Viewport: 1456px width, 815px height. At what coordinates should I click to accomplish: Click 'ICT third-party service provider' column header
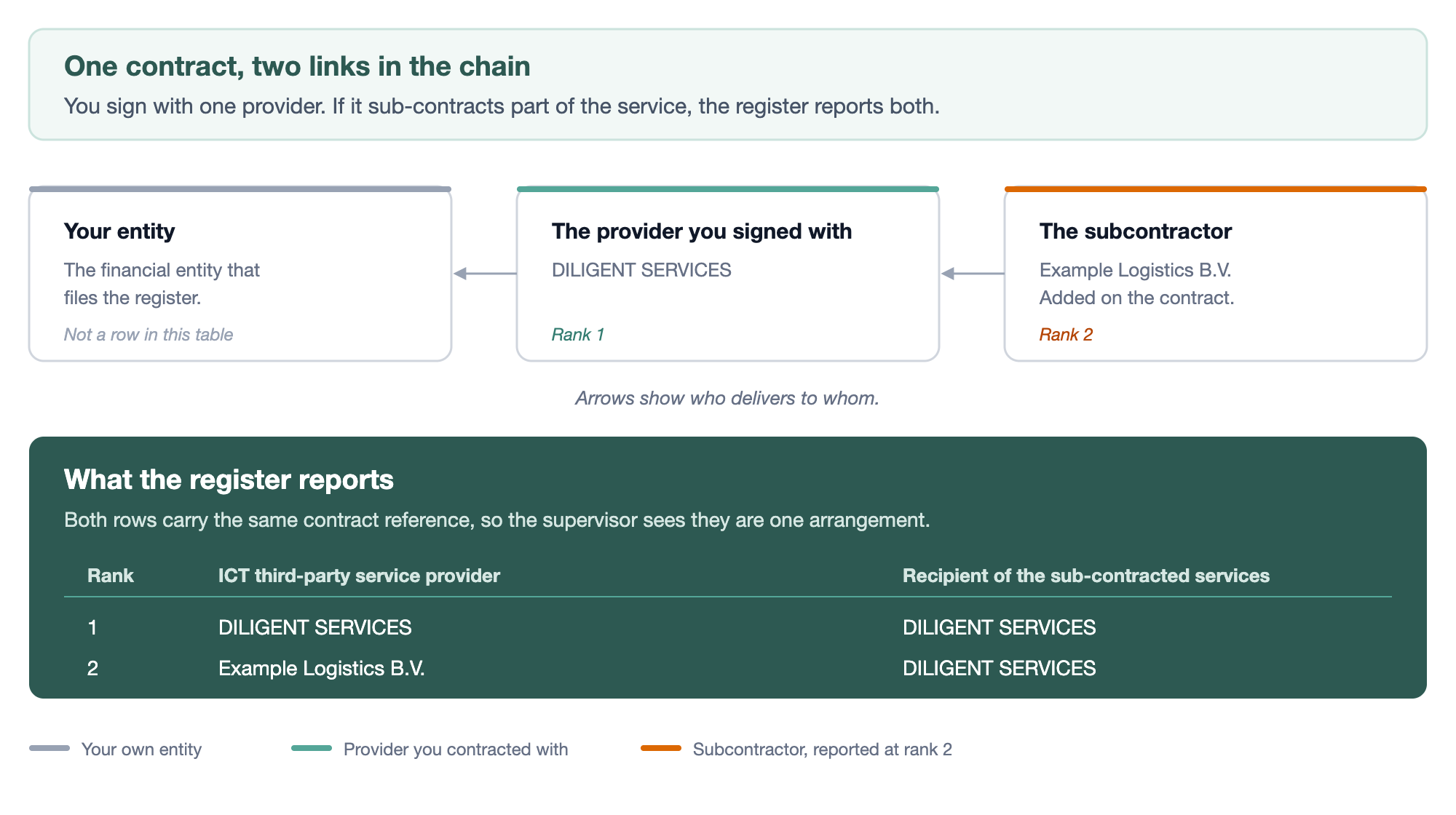click(x=359, y=576)
